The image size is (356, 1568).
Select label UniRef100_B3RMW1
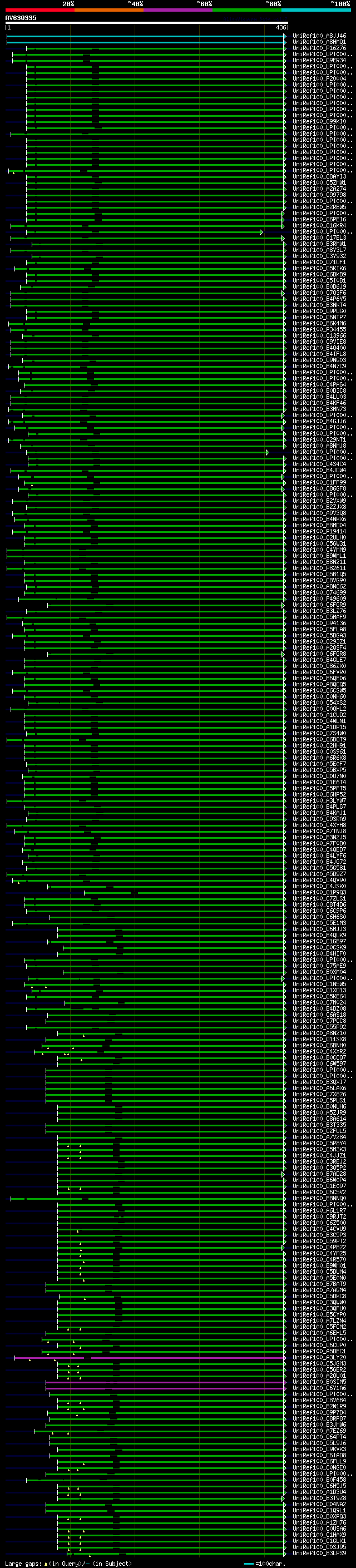pyautogui.click(x=319, y=244)
